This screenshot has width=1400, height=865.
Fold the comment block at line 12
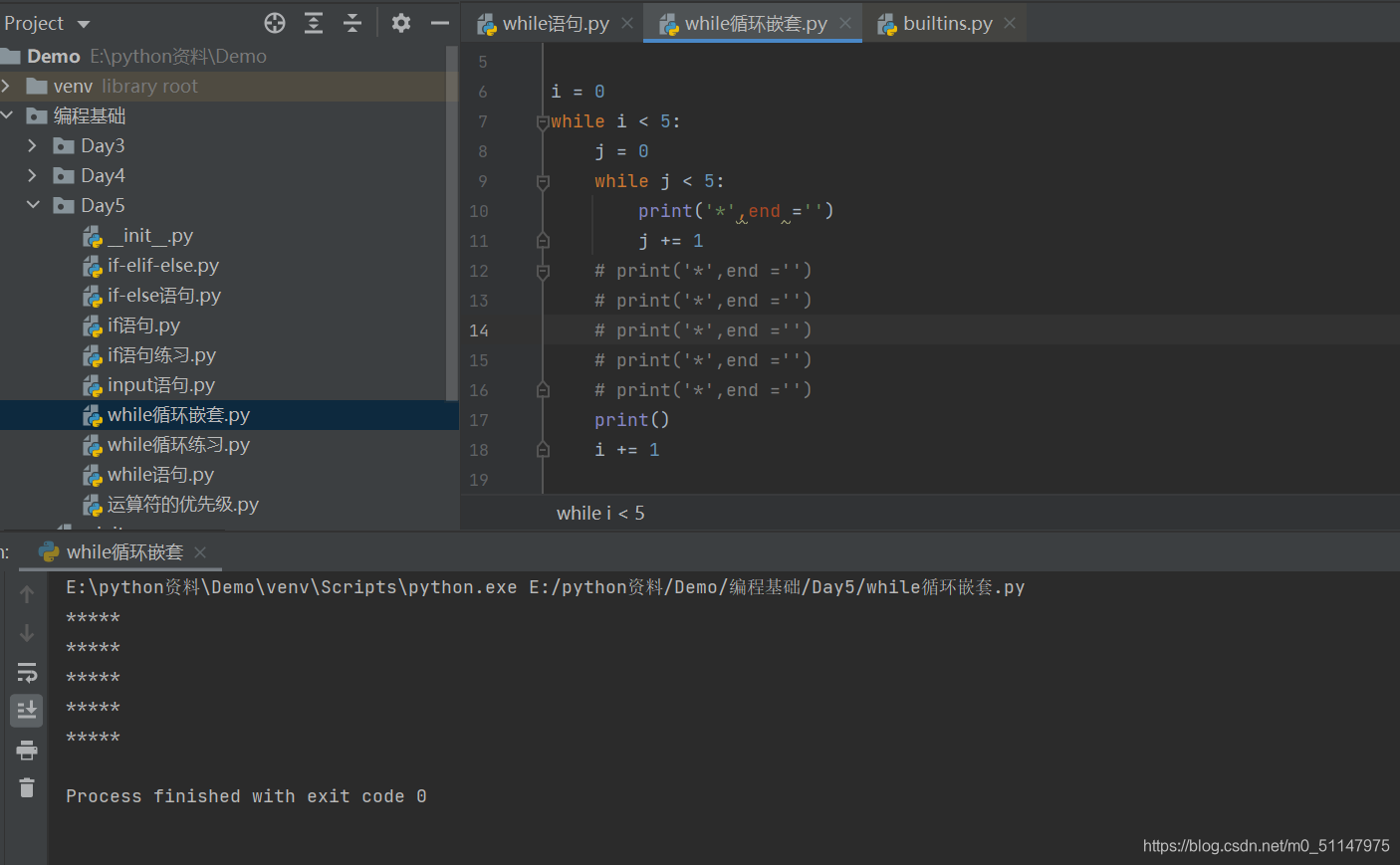543,272
